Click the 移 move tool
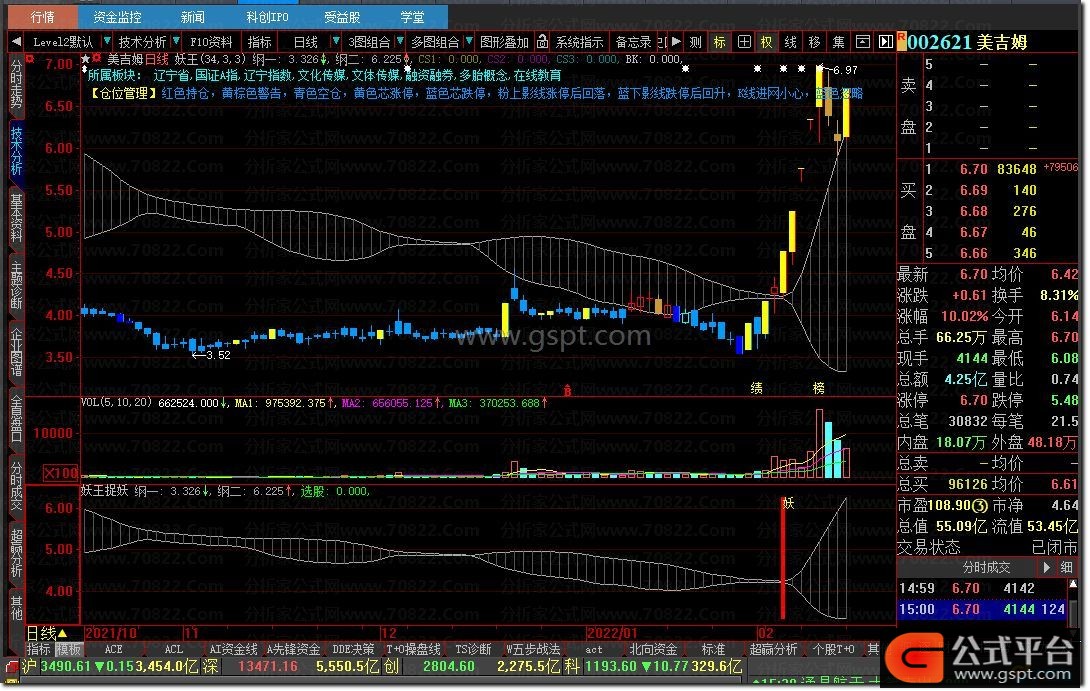This screenshot has height=691, width=1090. [x=815, y=42]
